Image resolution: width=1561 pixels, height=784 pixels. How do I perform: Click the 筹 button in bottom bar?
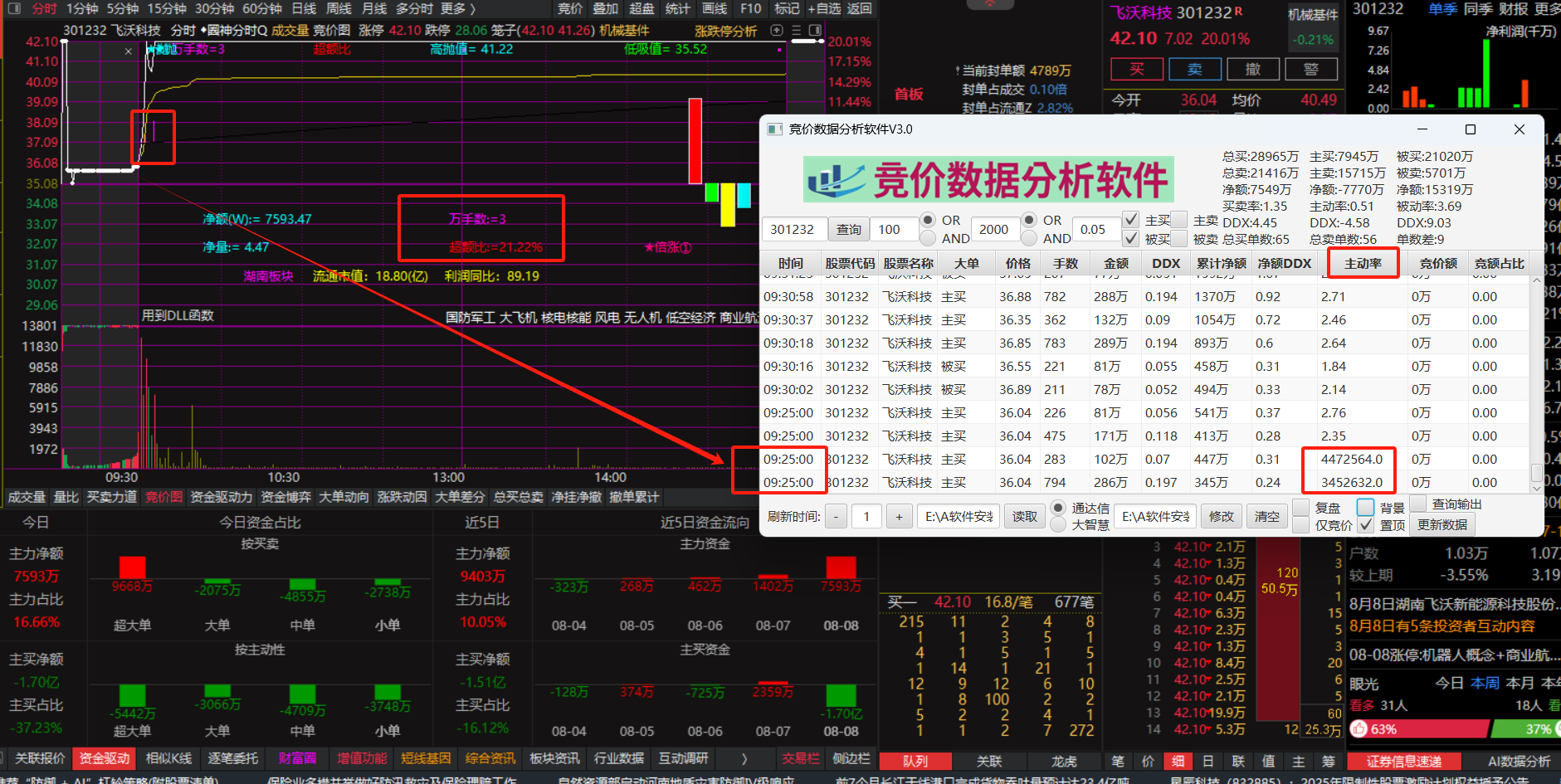click(1328, 761)
